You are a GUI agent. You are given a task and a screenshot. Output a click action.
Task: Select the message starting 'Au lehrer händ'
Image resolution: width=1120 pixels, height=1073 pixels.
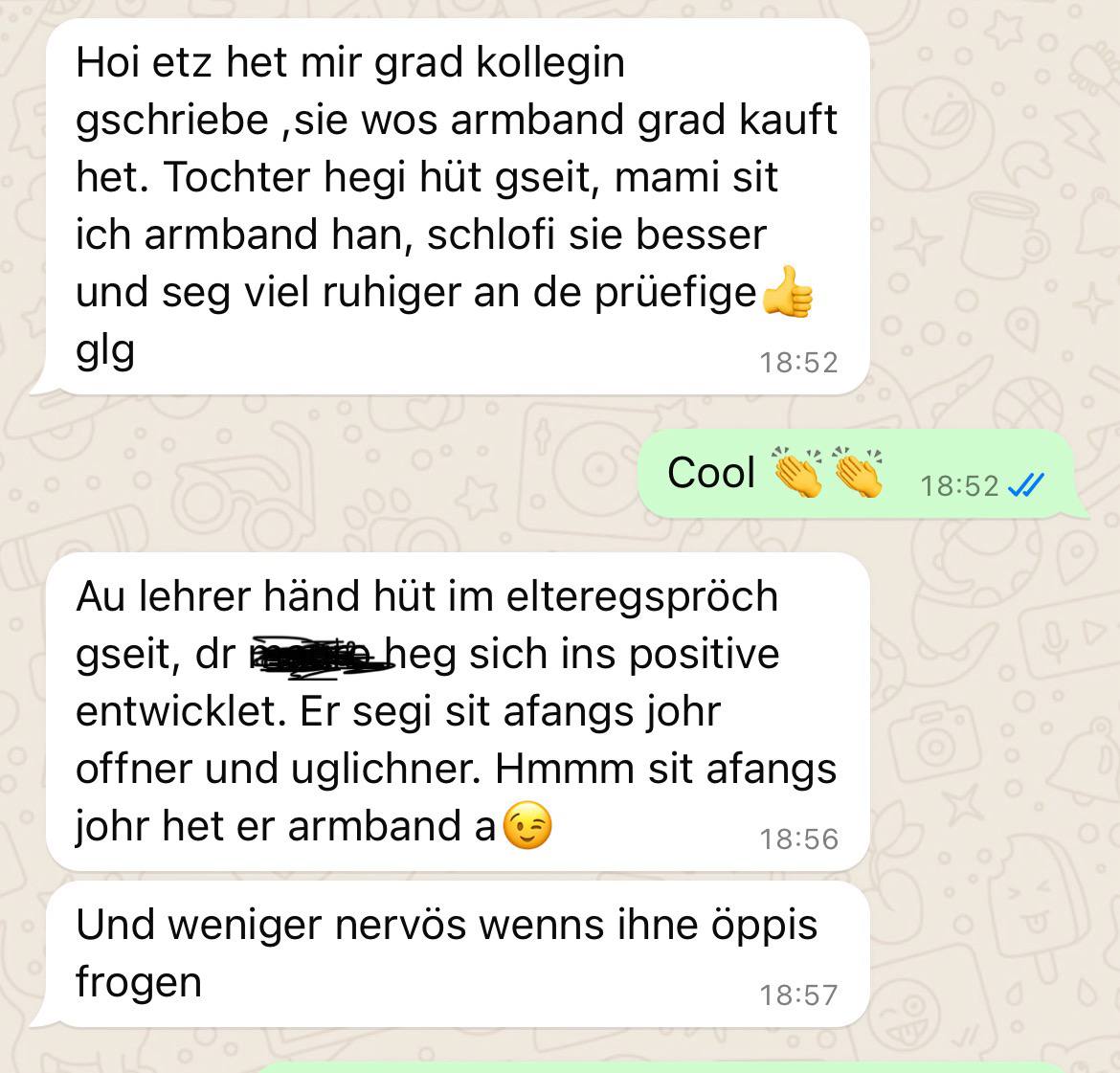click(458, 711)
